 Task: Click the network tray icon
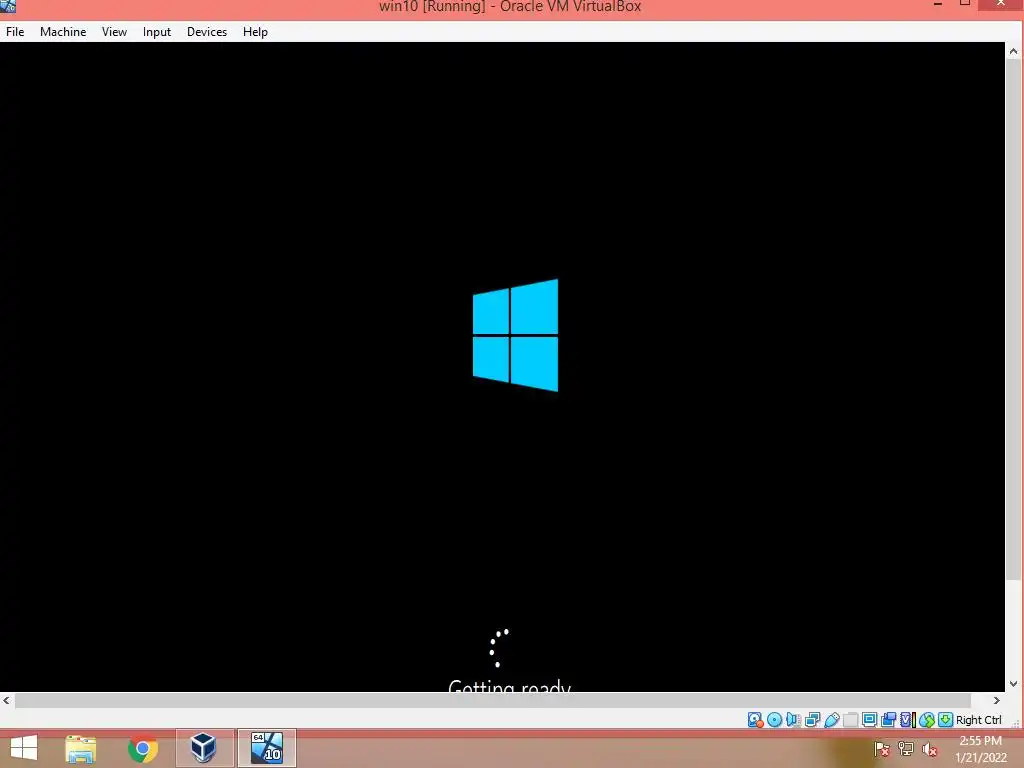point(906,749)
